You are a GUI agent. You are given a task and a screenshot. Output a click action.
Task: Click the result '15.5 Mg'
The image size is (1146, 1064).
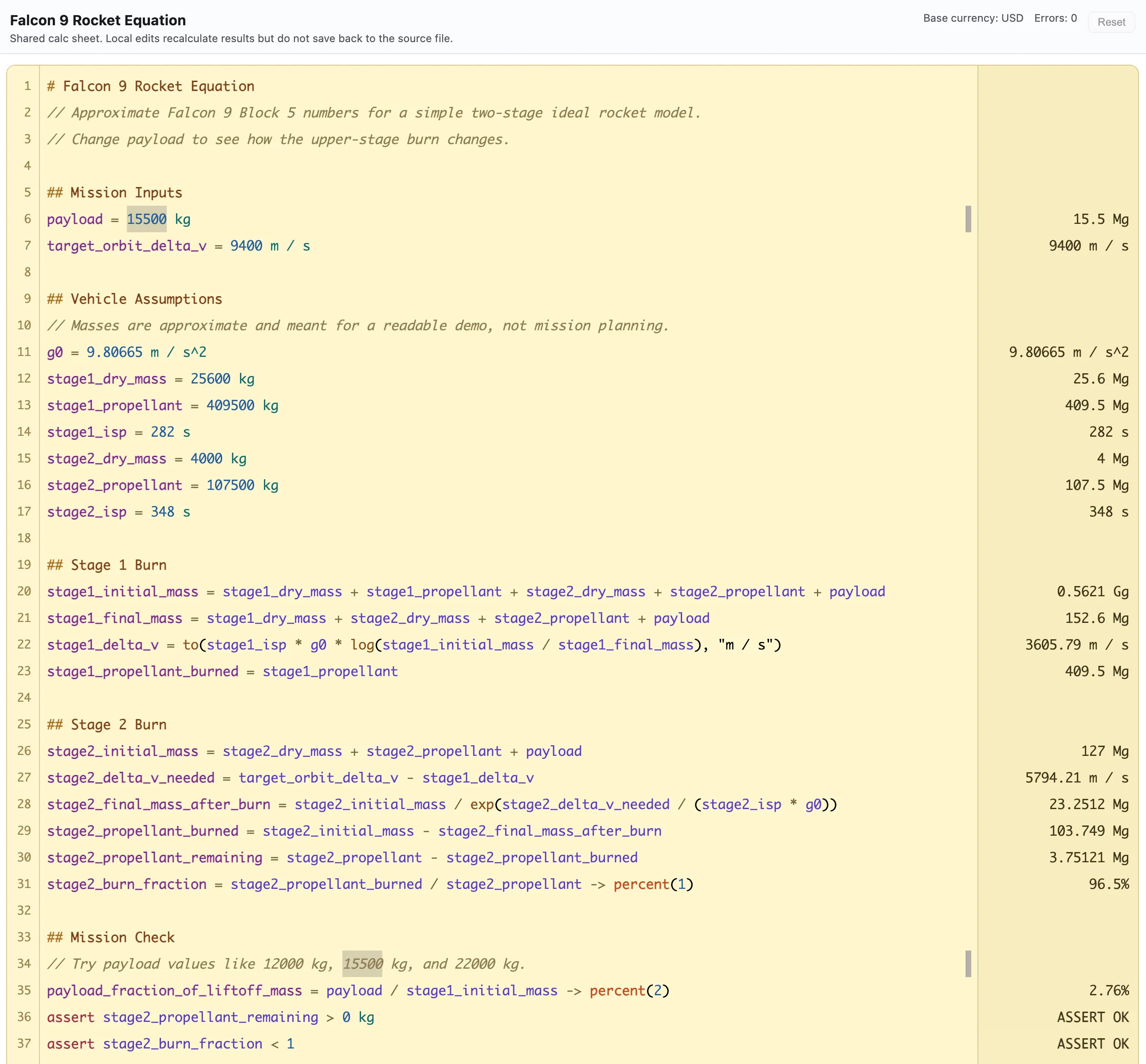point(1100,219)
